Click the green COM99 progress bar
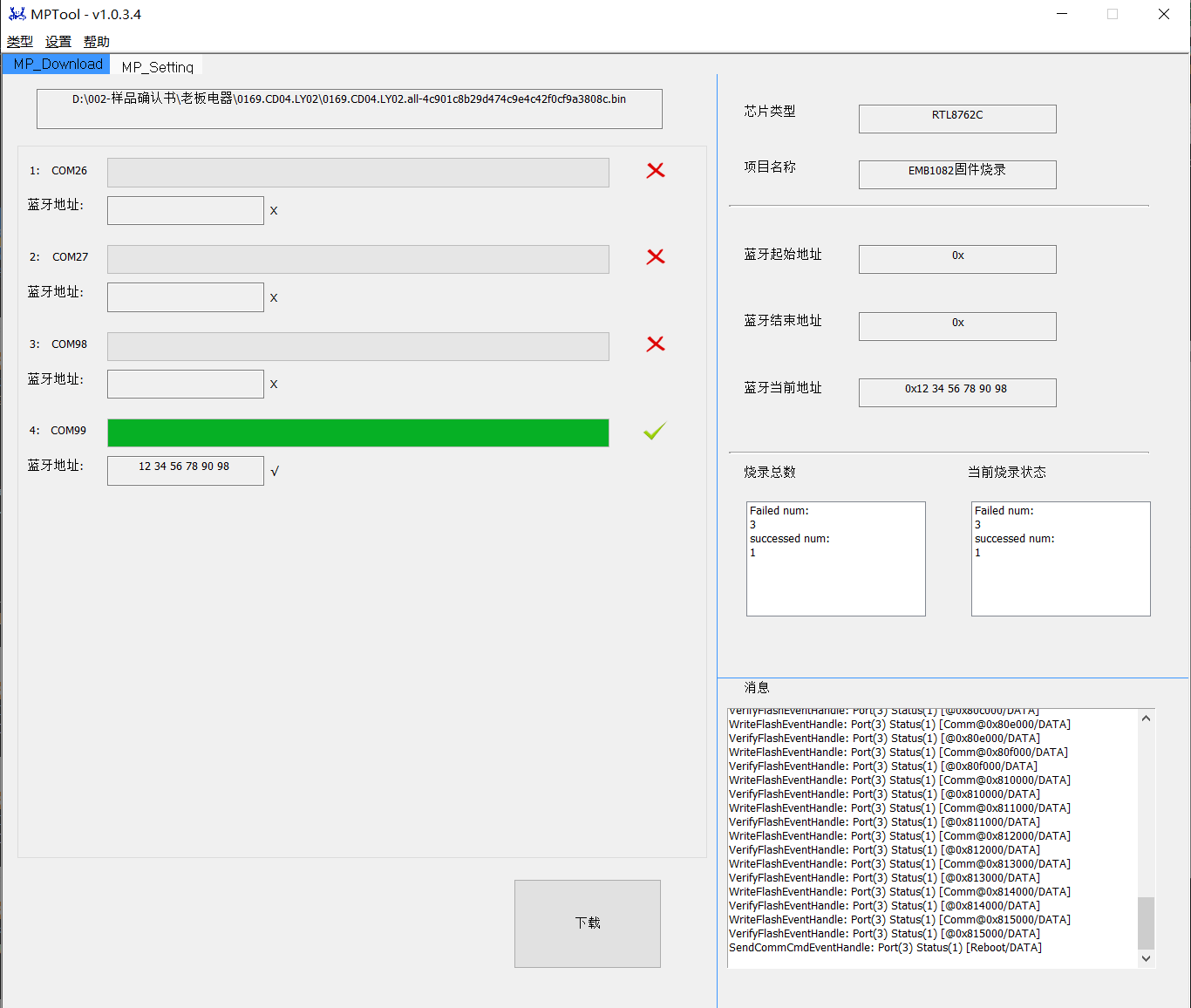Screen dimensions: 1191x1008 click(x=358, y=432)
